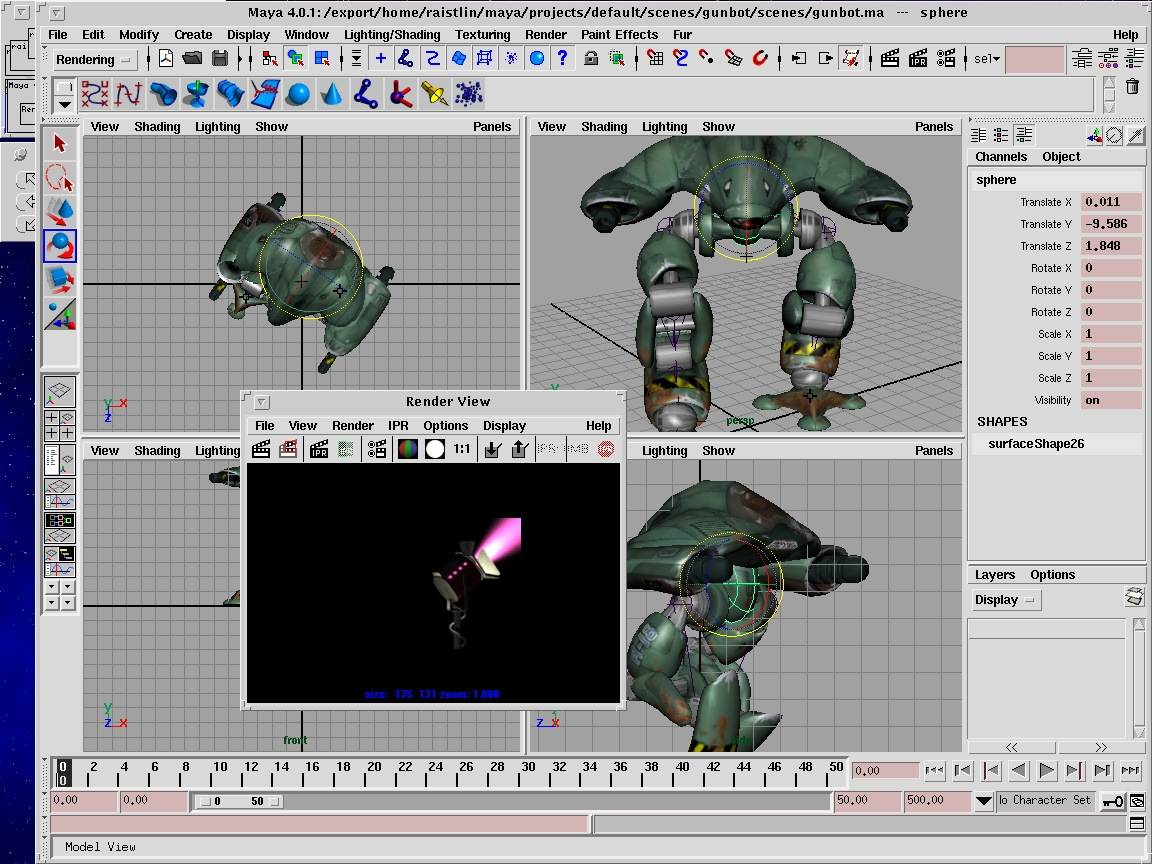Image resolution: width=1152 pixels, height=864 pixels.
Task: Open the Display dropdown in Layers panel
Action: click(1005, 600)
